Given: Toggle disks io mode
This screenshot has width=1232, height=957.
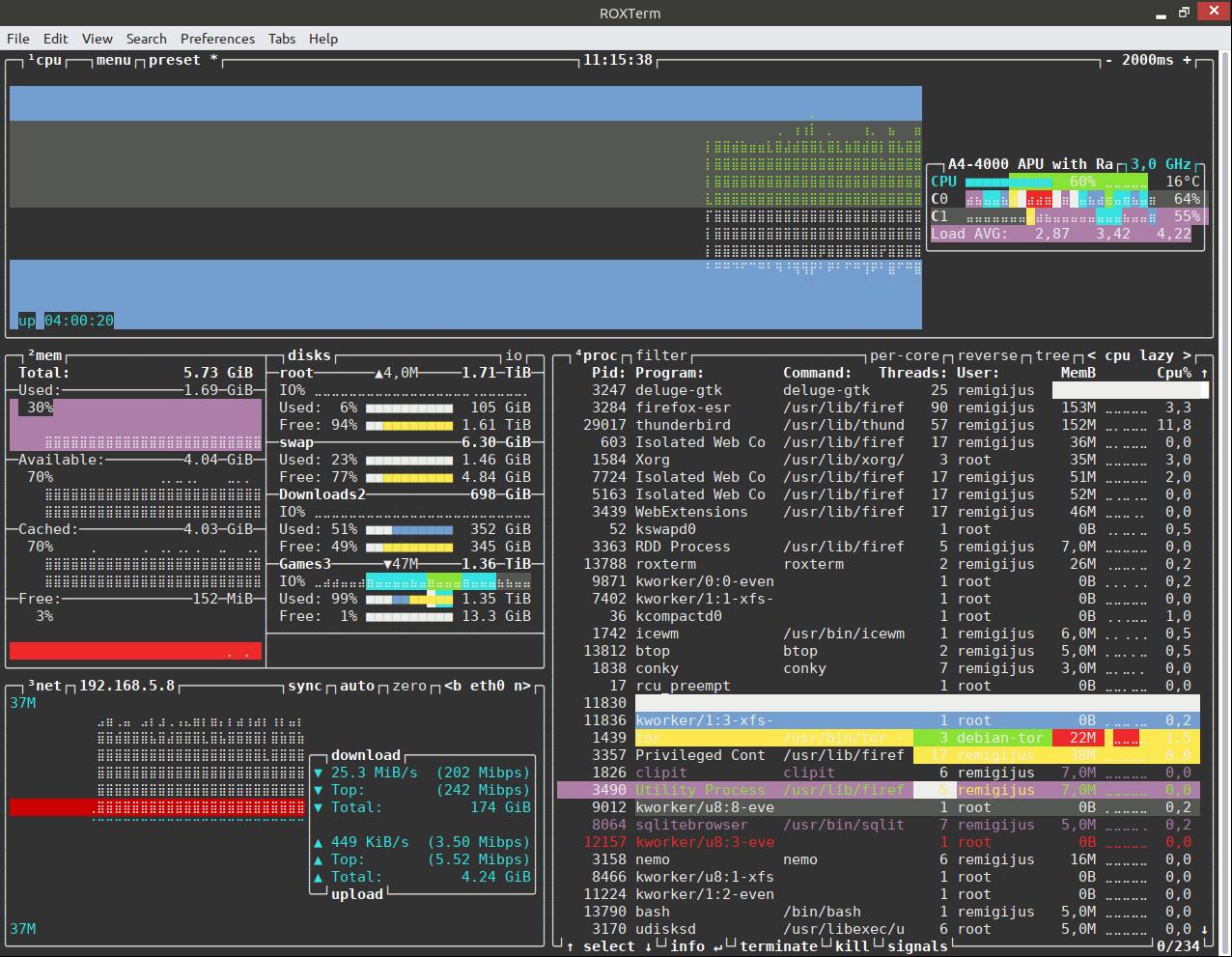Looking at the screenshot, I should [x=514, y=355].
